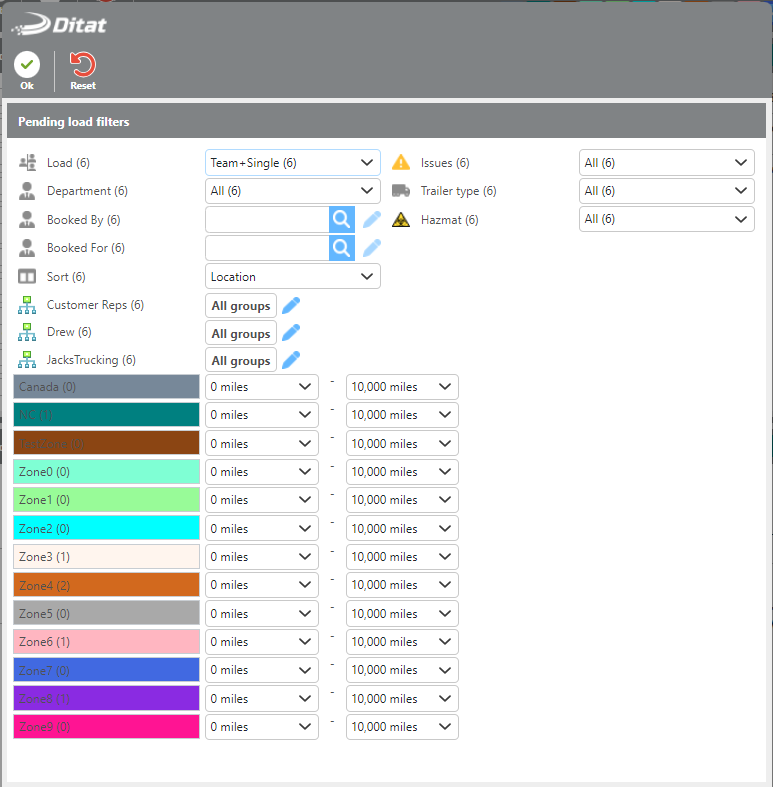Click the pencil edit icon for JacksTrucking
The height and width of the screenshot is (787, 773).
(x=291, y=360)
